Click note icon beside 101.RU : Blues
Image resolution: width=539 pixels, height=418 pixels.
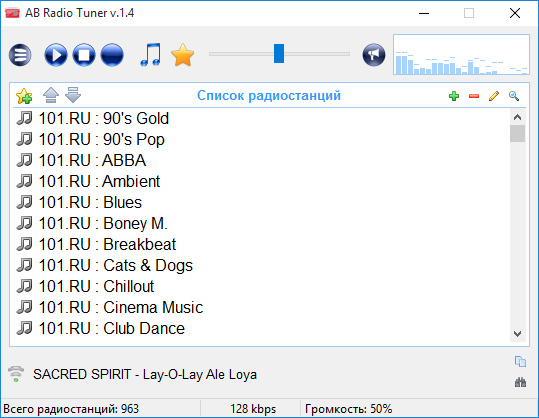(x=24, y=202)
